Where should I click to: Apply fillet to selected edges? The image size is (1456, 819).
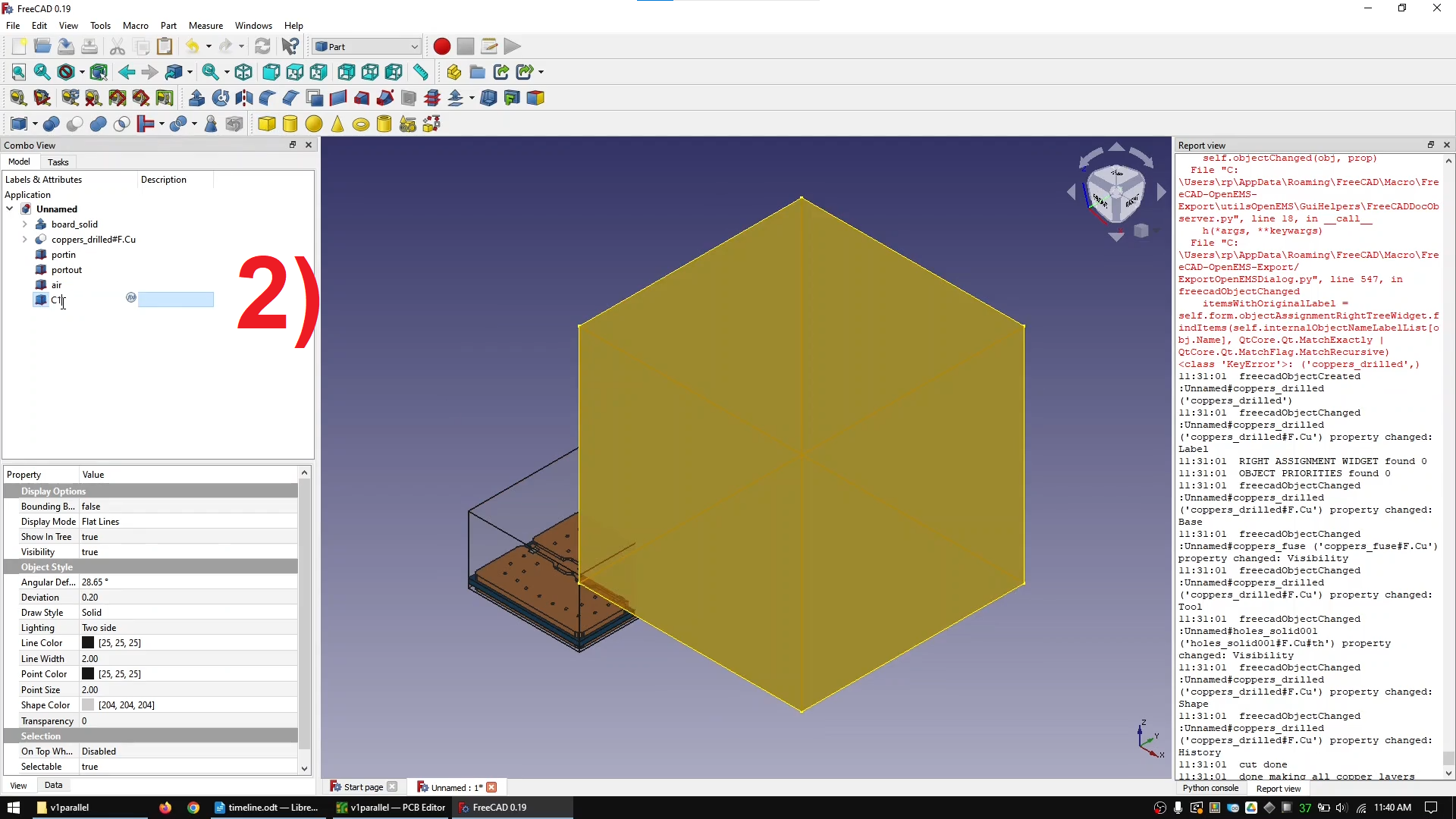[x=267, y=98]
